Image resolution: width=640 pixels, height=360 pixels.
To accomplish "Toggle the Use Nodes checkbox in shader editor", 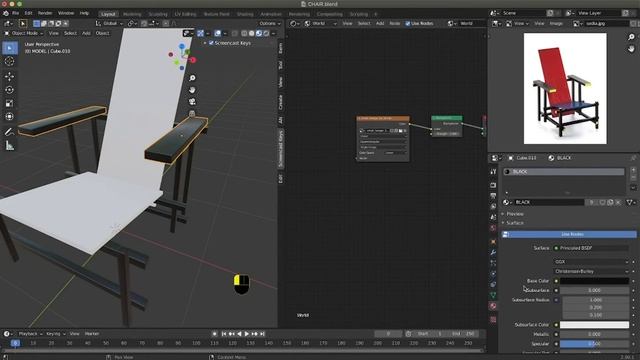I will [x=407, y=24].
